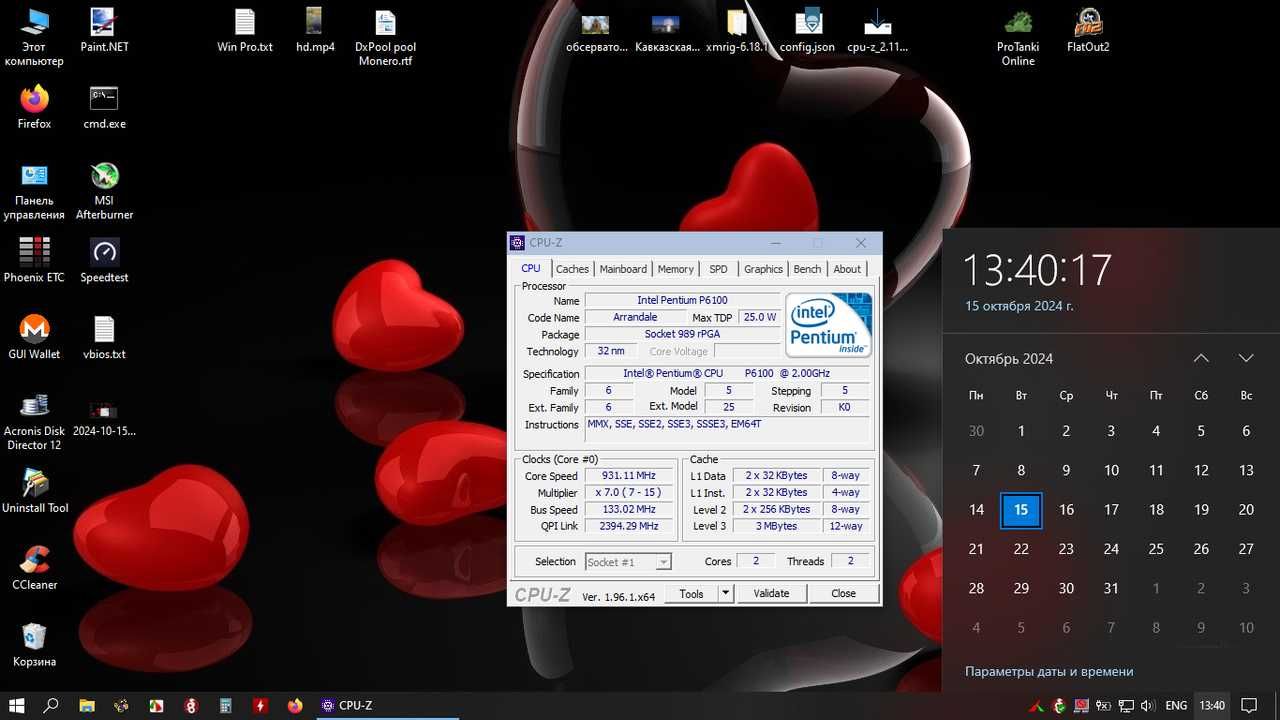Viewport: 1280px width, 720px height.
Task: Select October 15 in the calendar
Action: pos(1021,510)
